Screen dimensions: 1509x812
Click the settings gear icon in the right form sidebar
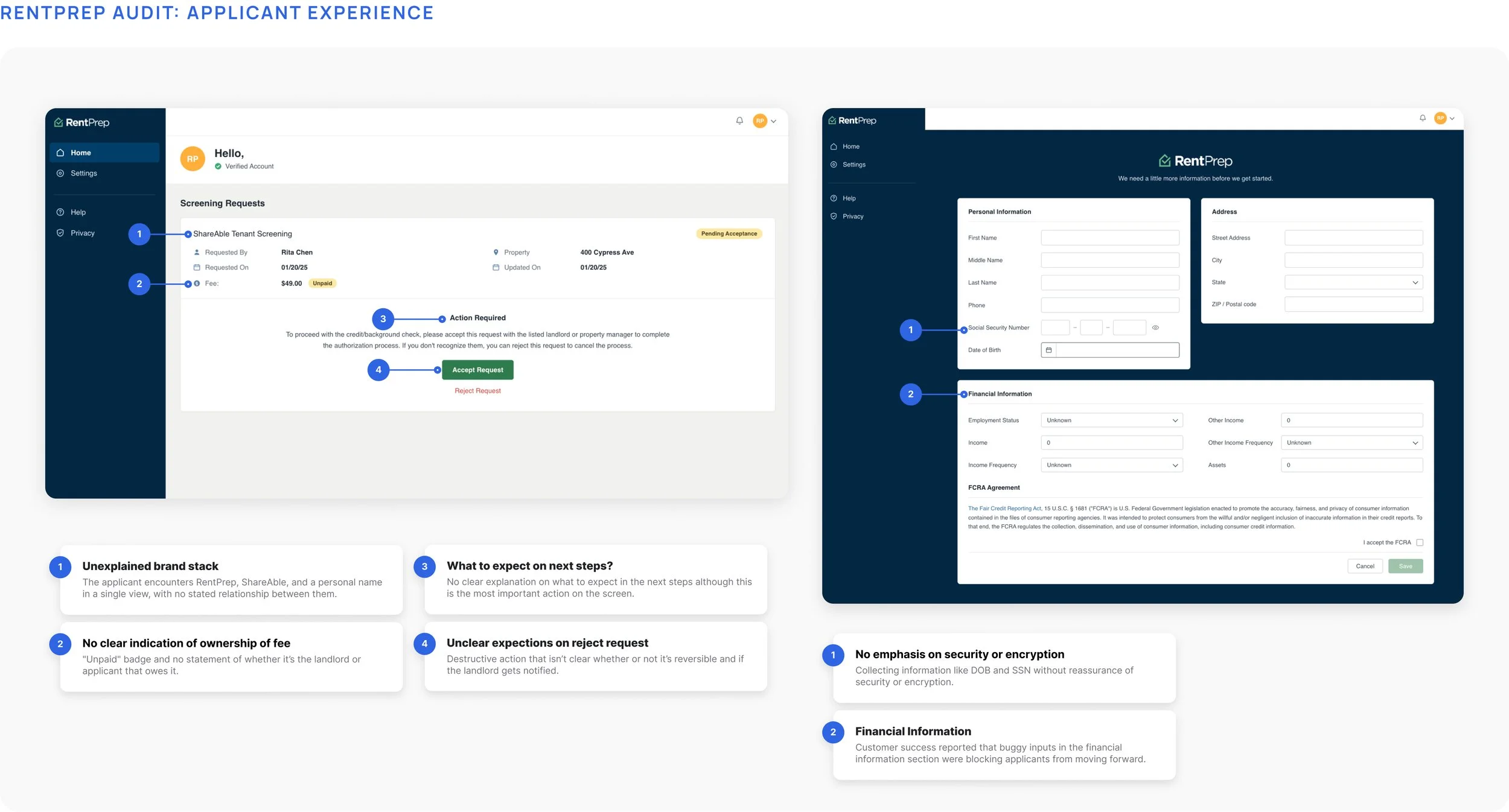pyautogui.click(x=834, y=165)
